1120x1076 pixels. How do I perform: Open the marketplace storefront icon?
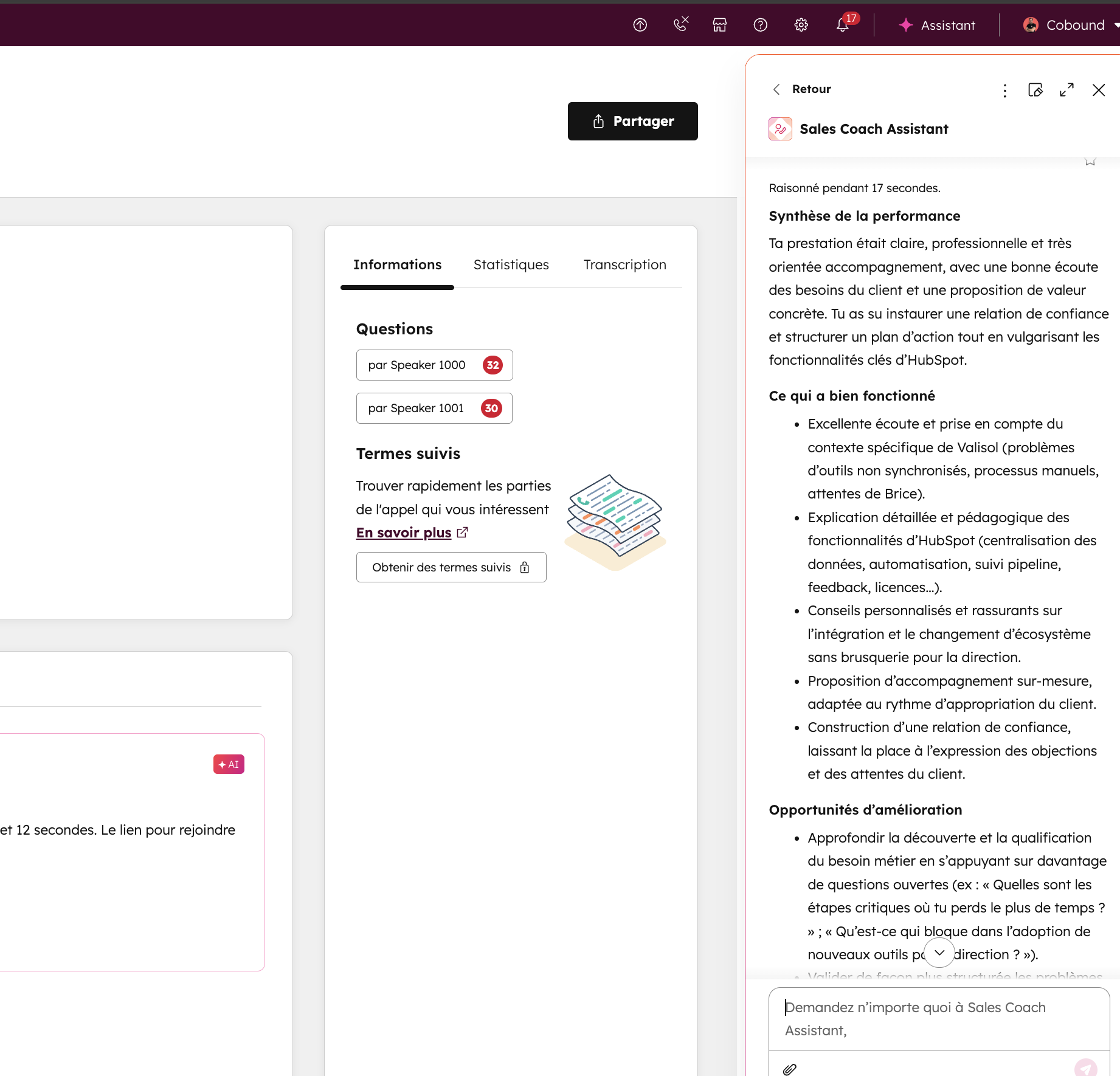[x=720, y=25]
